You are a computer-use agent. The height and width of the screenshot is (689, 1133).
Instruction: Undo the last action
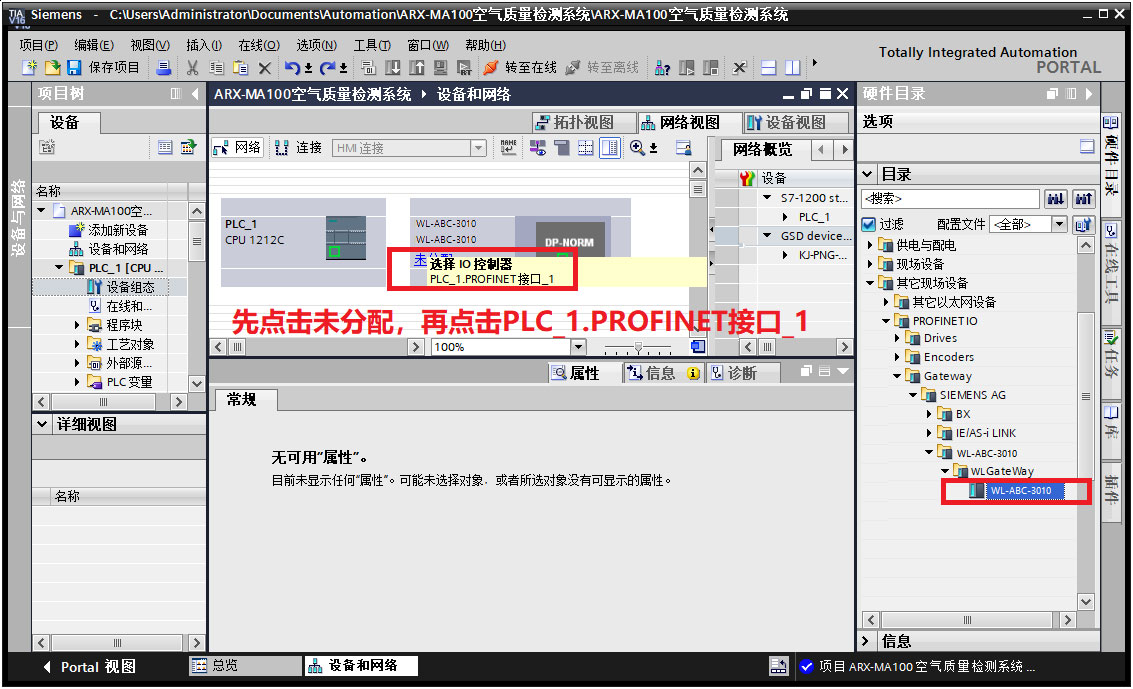(x=292, y=67)
